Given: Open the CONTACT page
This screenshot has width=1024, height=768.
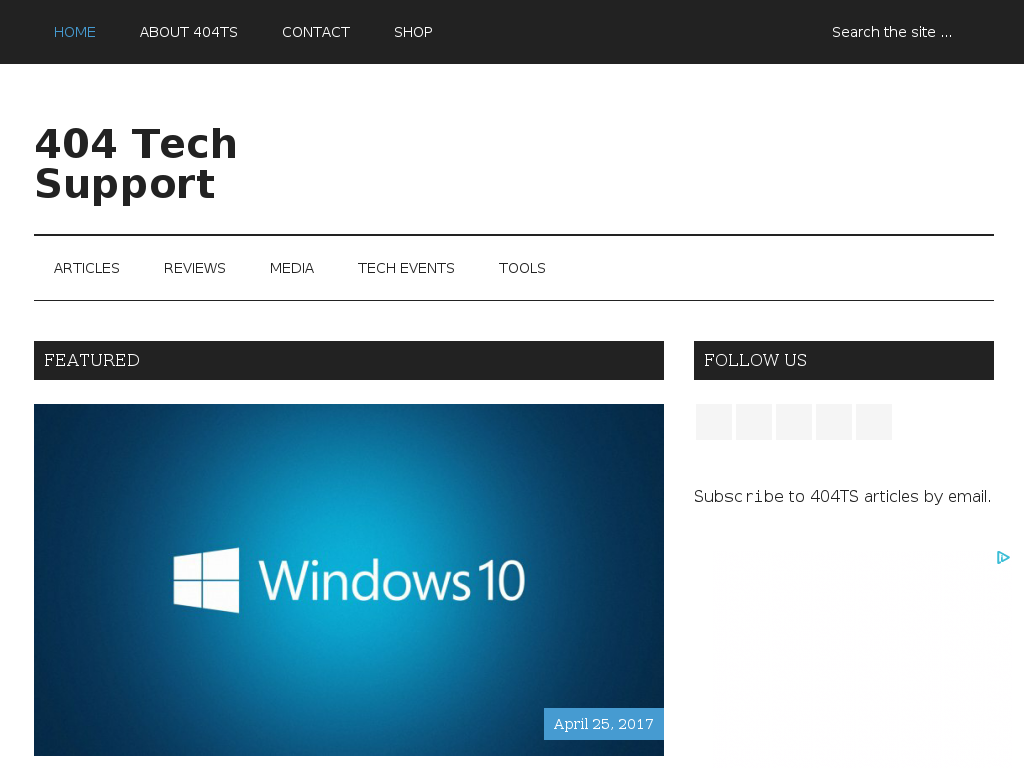Looking at the screenshot, I should (316, 32).
